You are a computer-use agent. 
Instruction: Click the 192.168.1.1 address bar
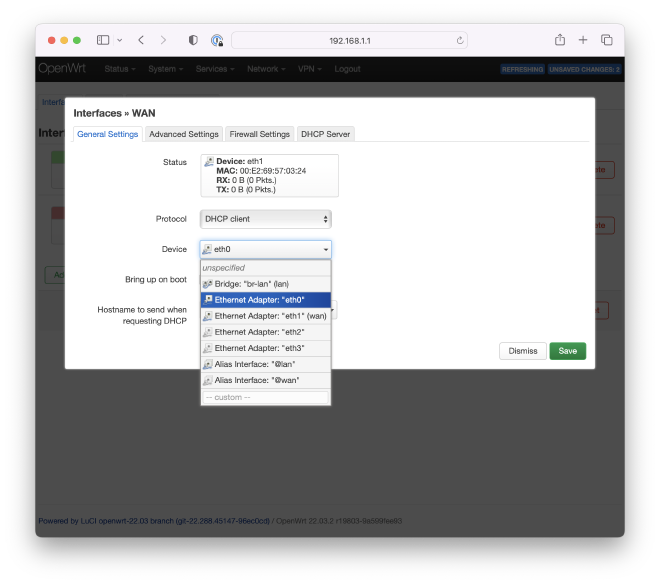349,40
